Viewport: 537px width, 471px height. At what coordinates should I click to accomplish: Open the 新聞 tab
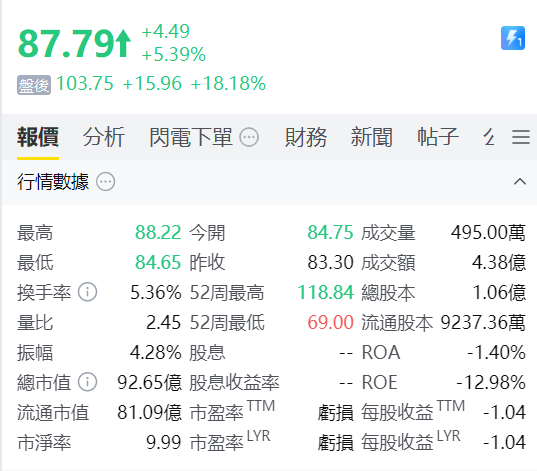click(372, 137)
